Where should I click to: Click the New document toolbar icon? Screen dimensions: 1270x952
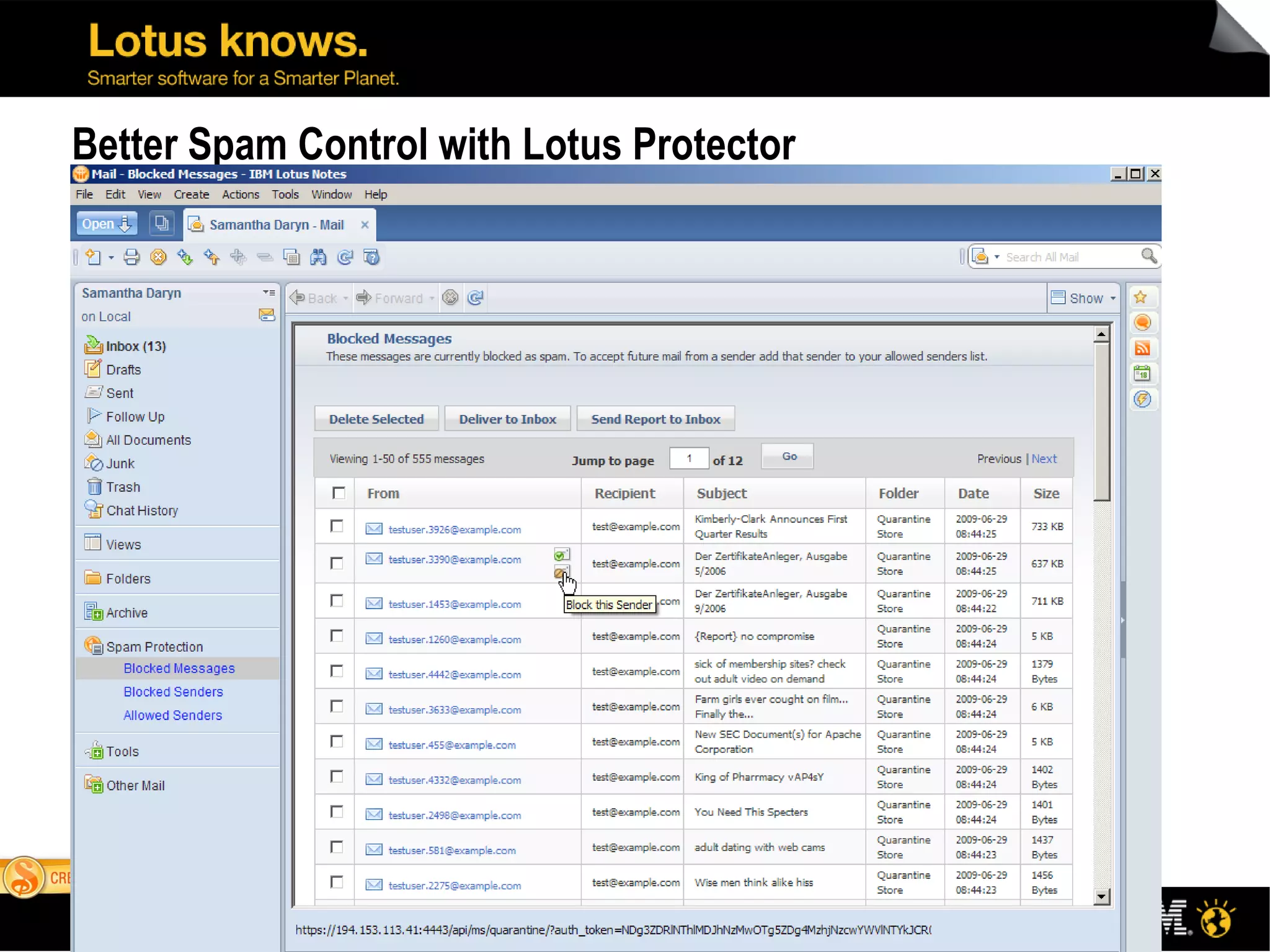tap(94, 257)
